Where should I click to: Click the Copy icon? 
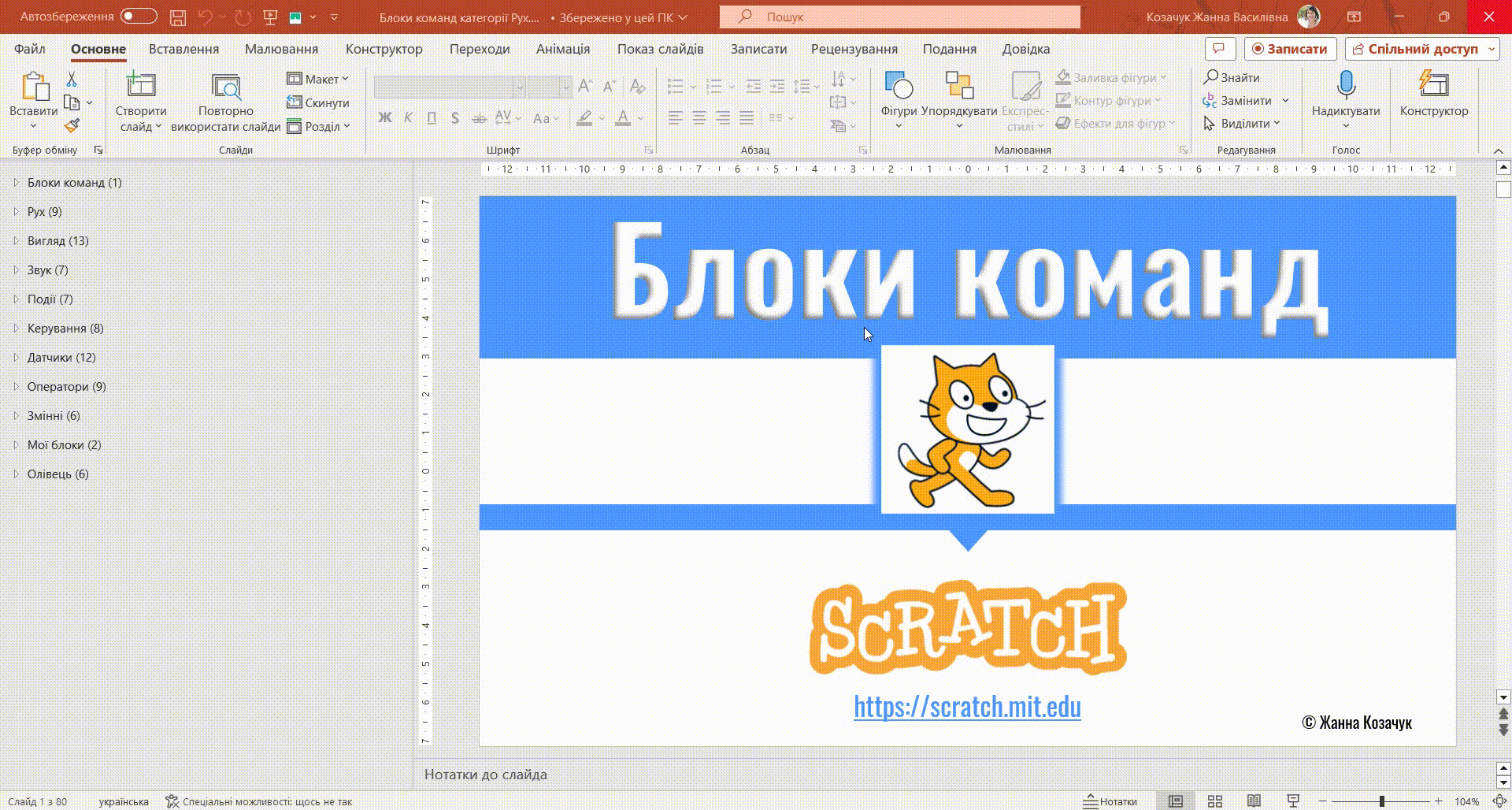pos(72,102)
